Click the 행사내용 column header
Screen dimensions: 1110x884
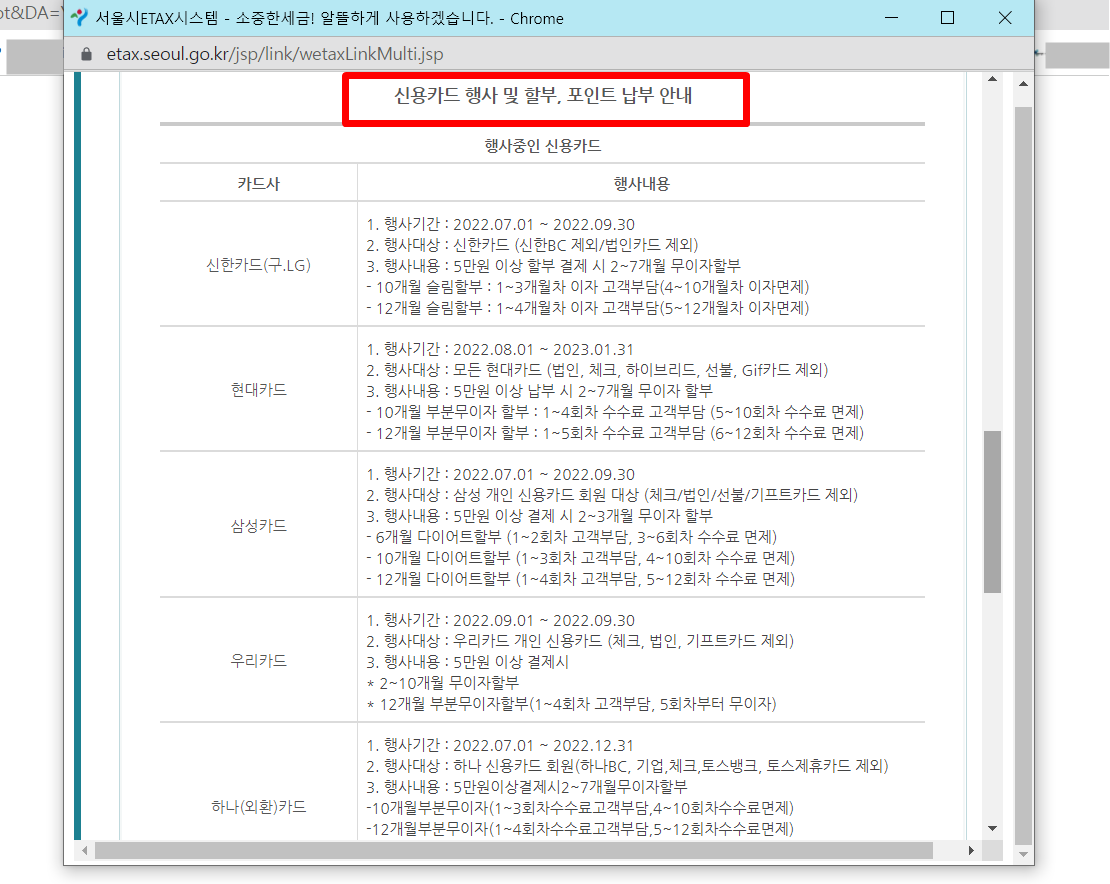pos(641,184)
